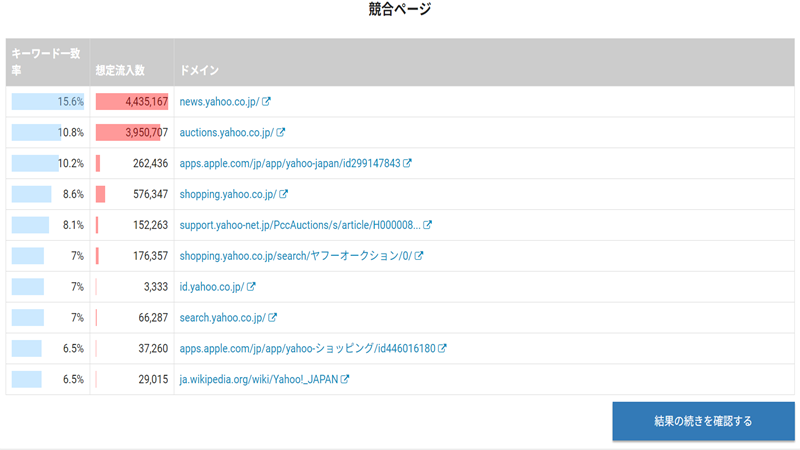The image size is (800, 450).
Task: Open shopping.yahoo.co.jp/search/ヤフーオークション/0/ link
Action: (x=296, y=256)
